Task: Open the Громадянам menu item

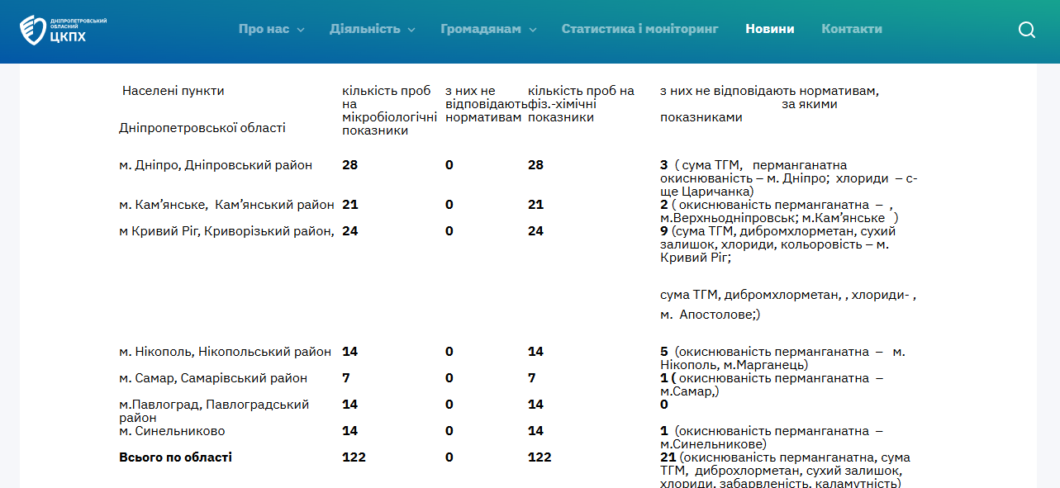Action: coord(481,29)
